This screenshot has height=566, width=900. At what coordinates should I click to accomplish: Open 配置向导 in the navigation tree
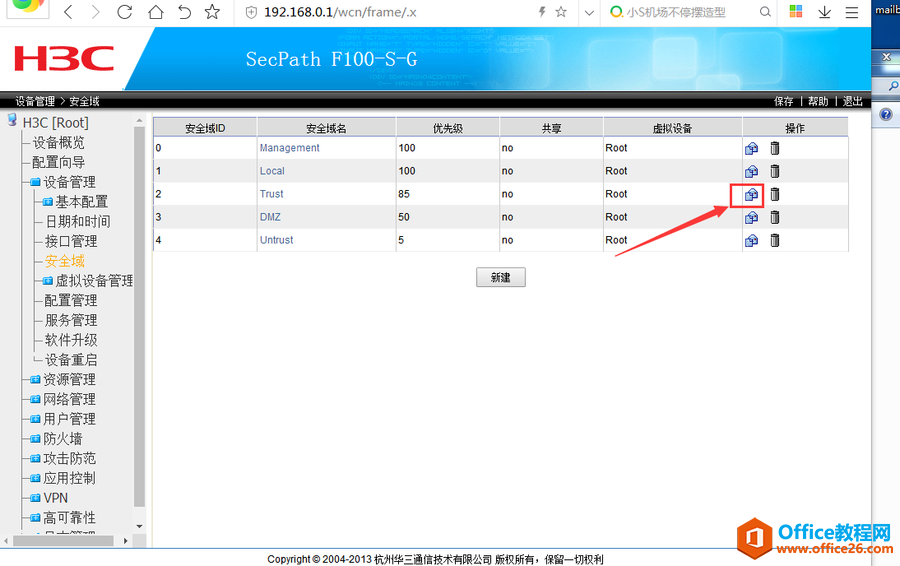tap(59, 162)
